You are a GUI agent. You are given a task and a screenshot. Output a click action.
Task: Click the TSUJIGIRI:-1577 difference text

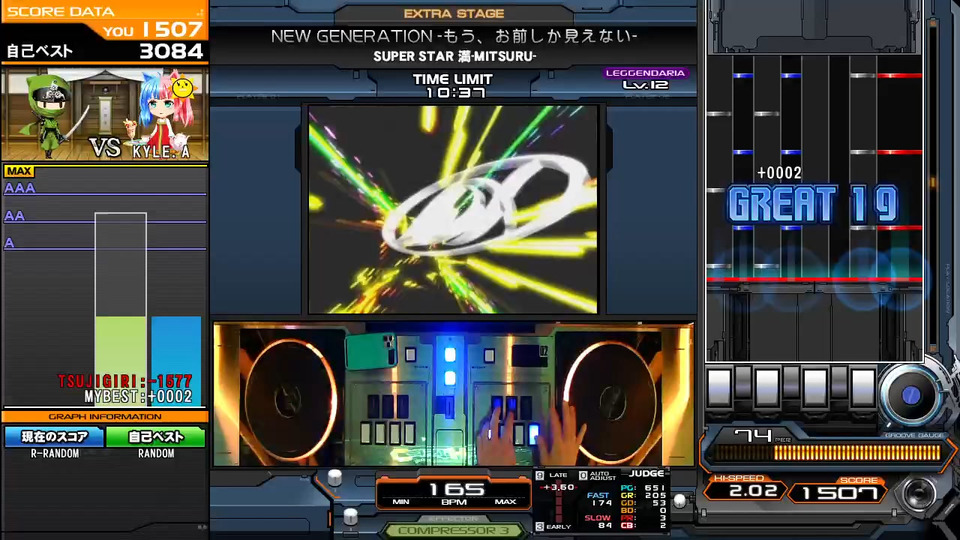click(126, 381)
